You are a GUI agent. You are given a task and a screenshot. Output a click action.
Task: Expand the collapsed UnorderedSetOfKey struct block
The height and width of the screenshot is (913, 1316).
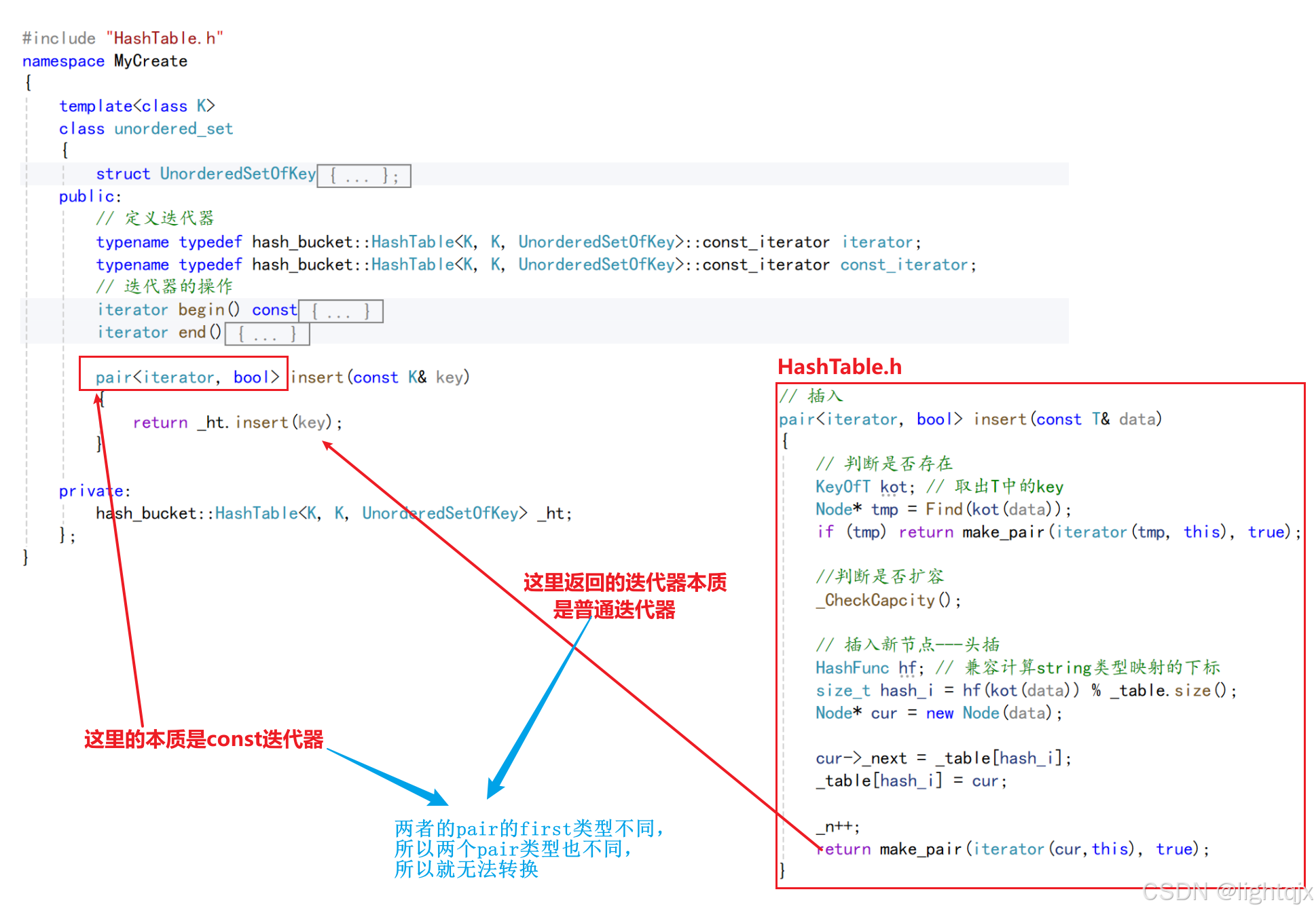(x=363, y=176)
